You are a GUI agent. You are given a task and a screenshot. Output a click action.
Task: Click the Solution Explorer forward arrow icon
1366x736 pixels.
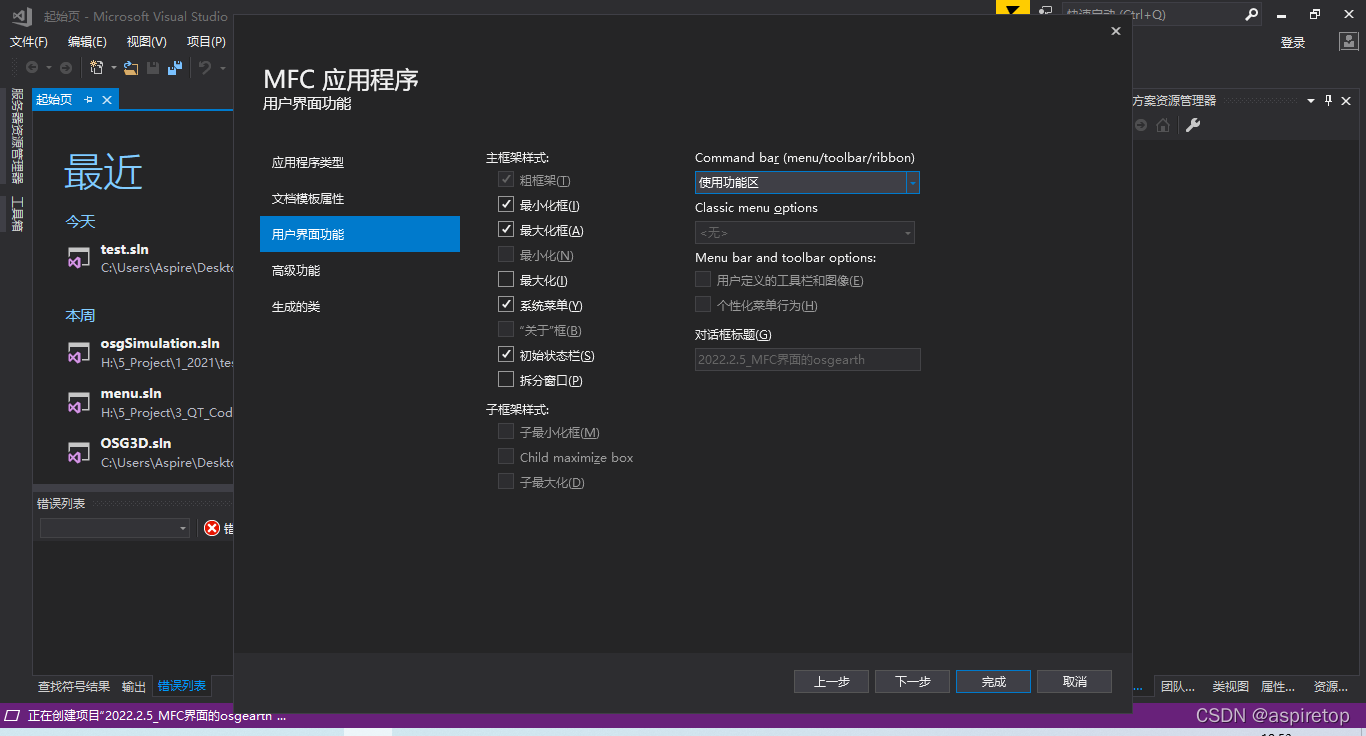(x=1141, y=125)
